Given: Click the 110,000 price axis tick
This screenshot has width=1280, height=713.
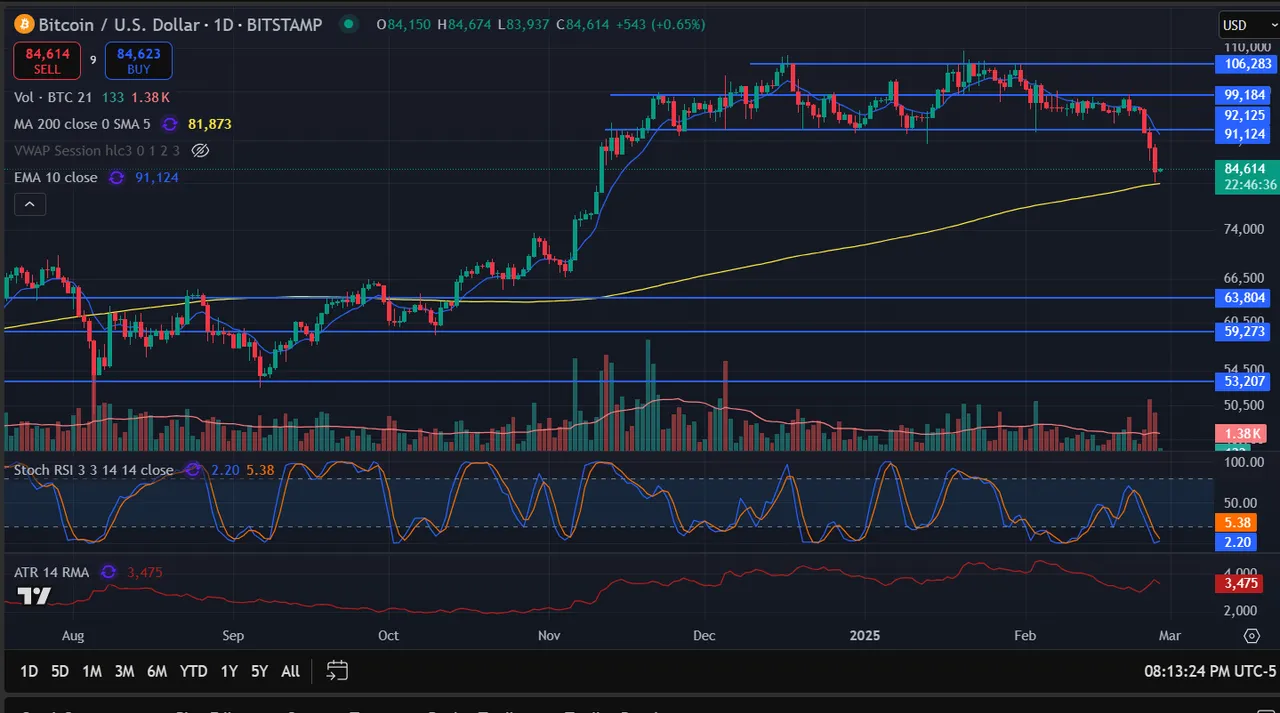Looking at the screenshot, I should coord(1246,47).
